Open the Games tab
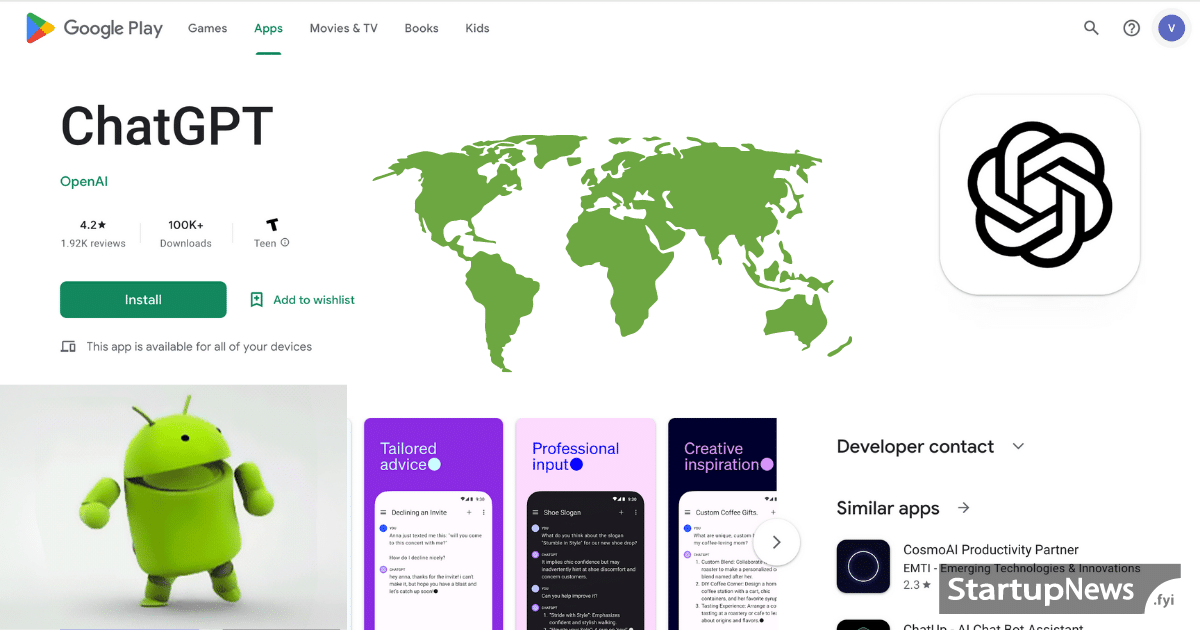 pos(207,28)
